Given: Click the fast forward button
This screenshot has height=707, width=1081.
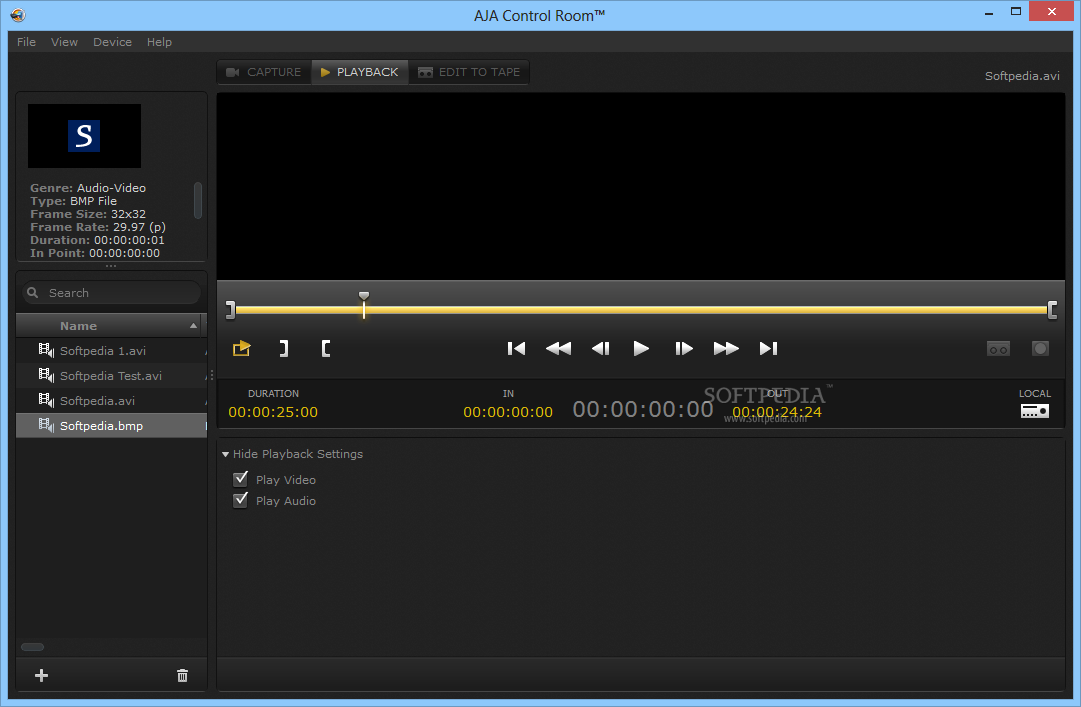Looking at the screenshot, I should [x=726, y=348].
